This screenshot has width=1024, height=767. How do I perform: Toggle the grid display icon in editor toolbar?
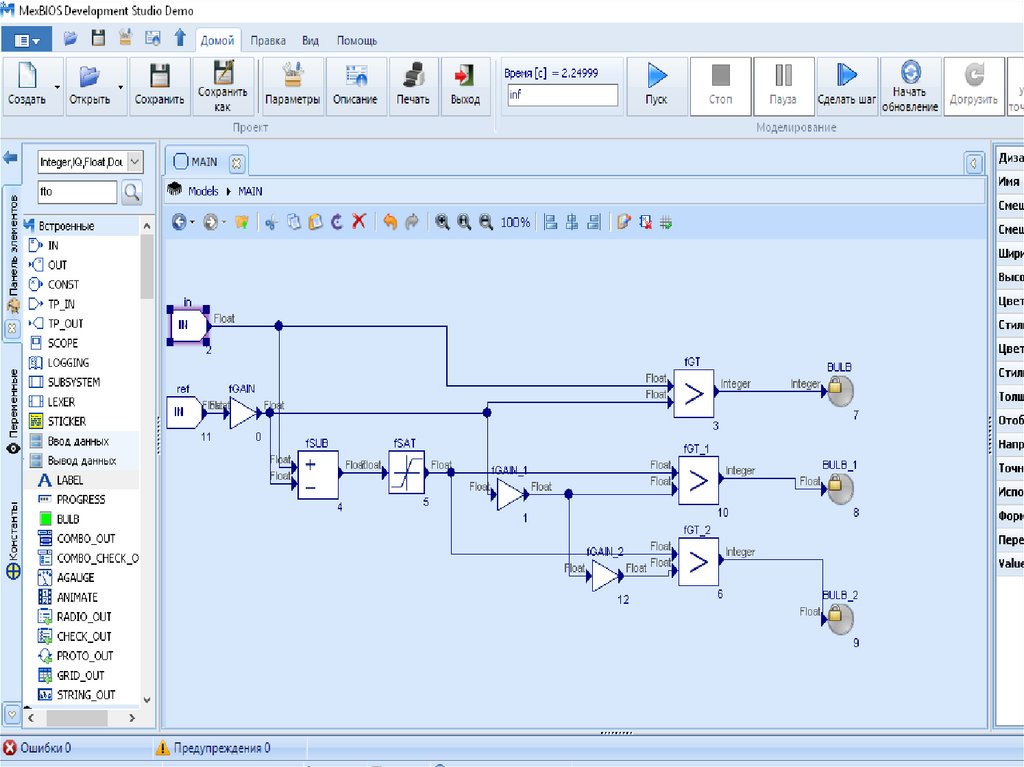[666, 222]
